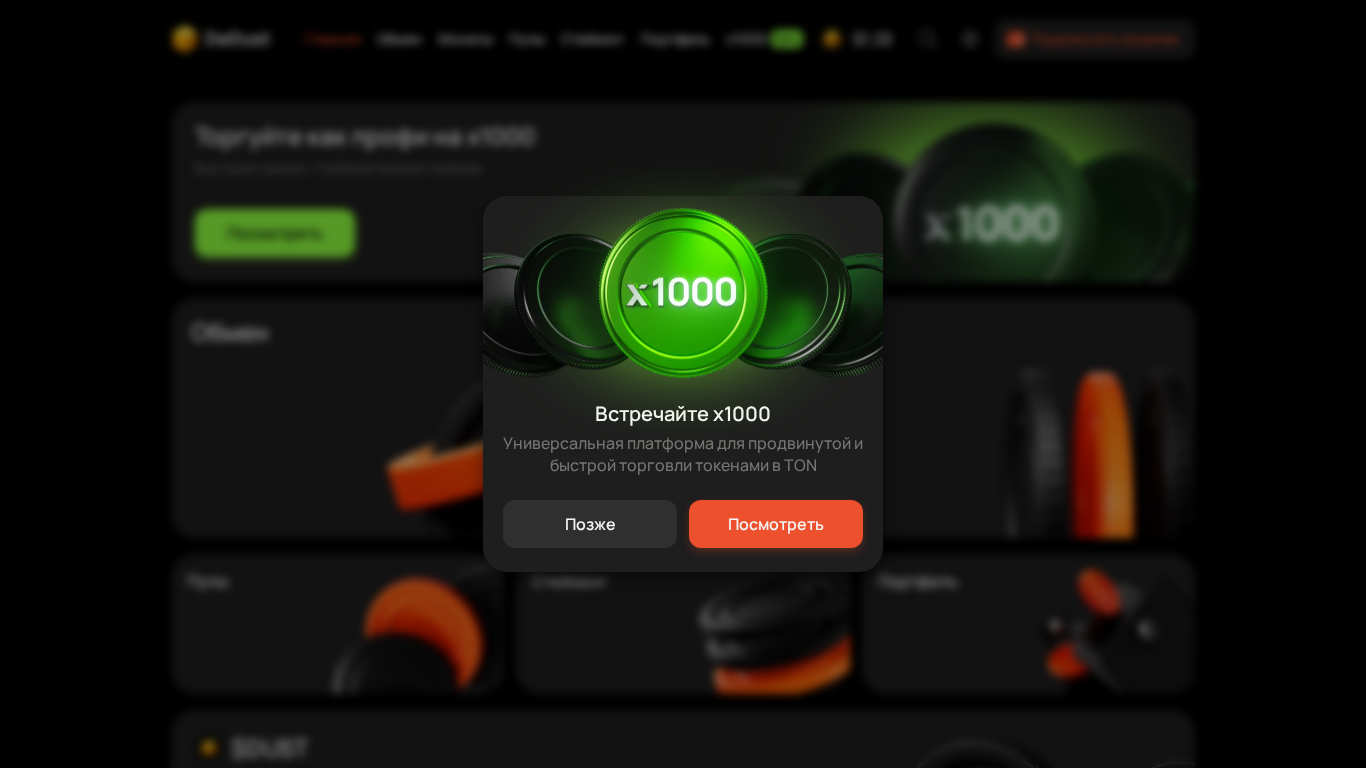1366x768 pixels.
Task: Click the DeDust logo in the header
Action: click(x=221, y=39)
